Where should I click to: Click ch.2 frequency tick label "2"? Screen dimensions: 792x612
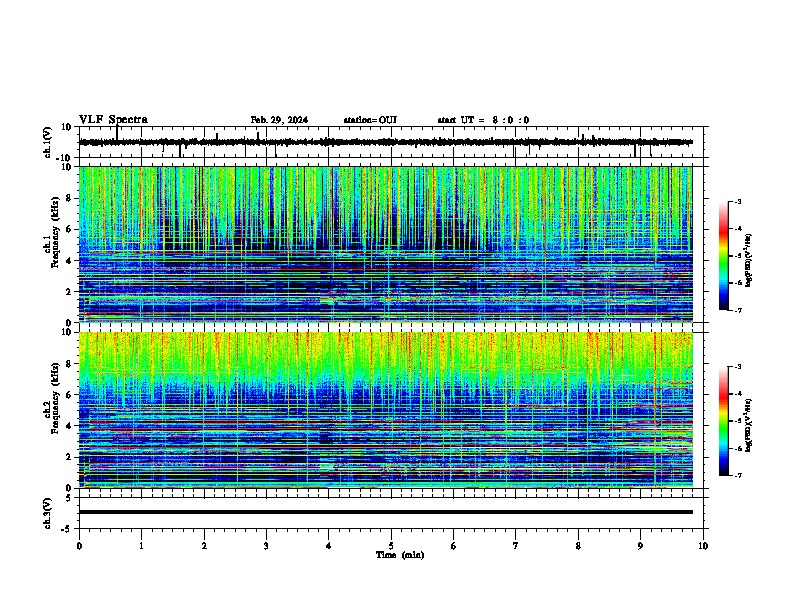point(70,457)
